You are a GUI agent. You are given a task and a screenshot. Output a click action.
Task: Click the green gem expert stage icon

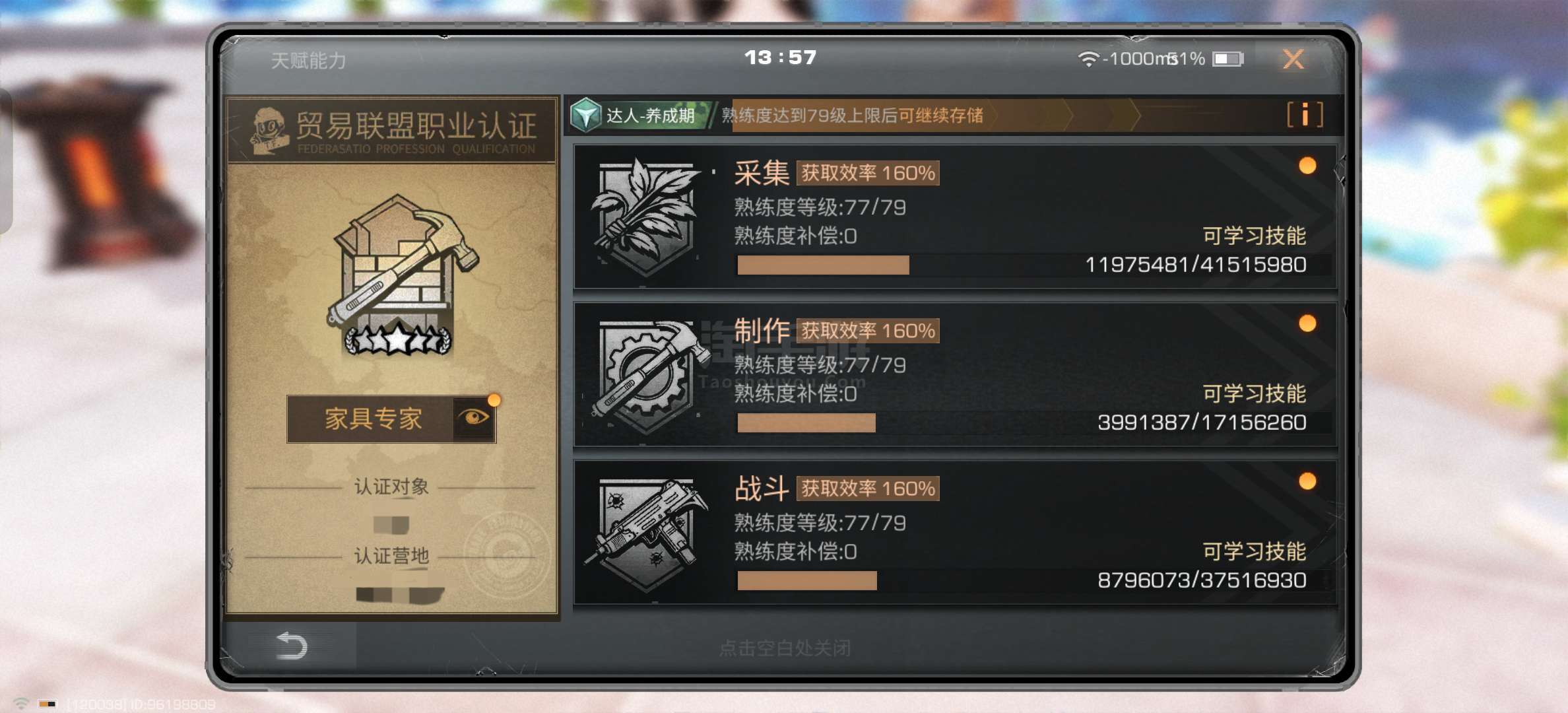tap(585, 116)
